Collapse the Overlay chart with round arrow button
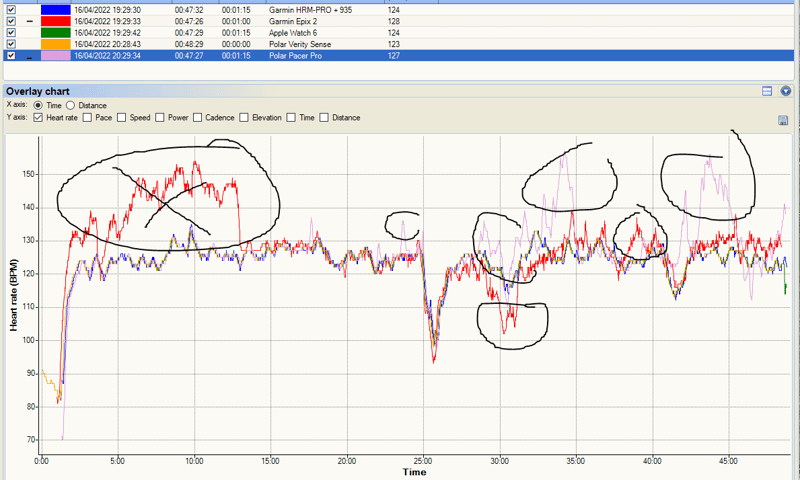This screenshot has height=480, width=800. pyautogui.click(x=786, y=91)
